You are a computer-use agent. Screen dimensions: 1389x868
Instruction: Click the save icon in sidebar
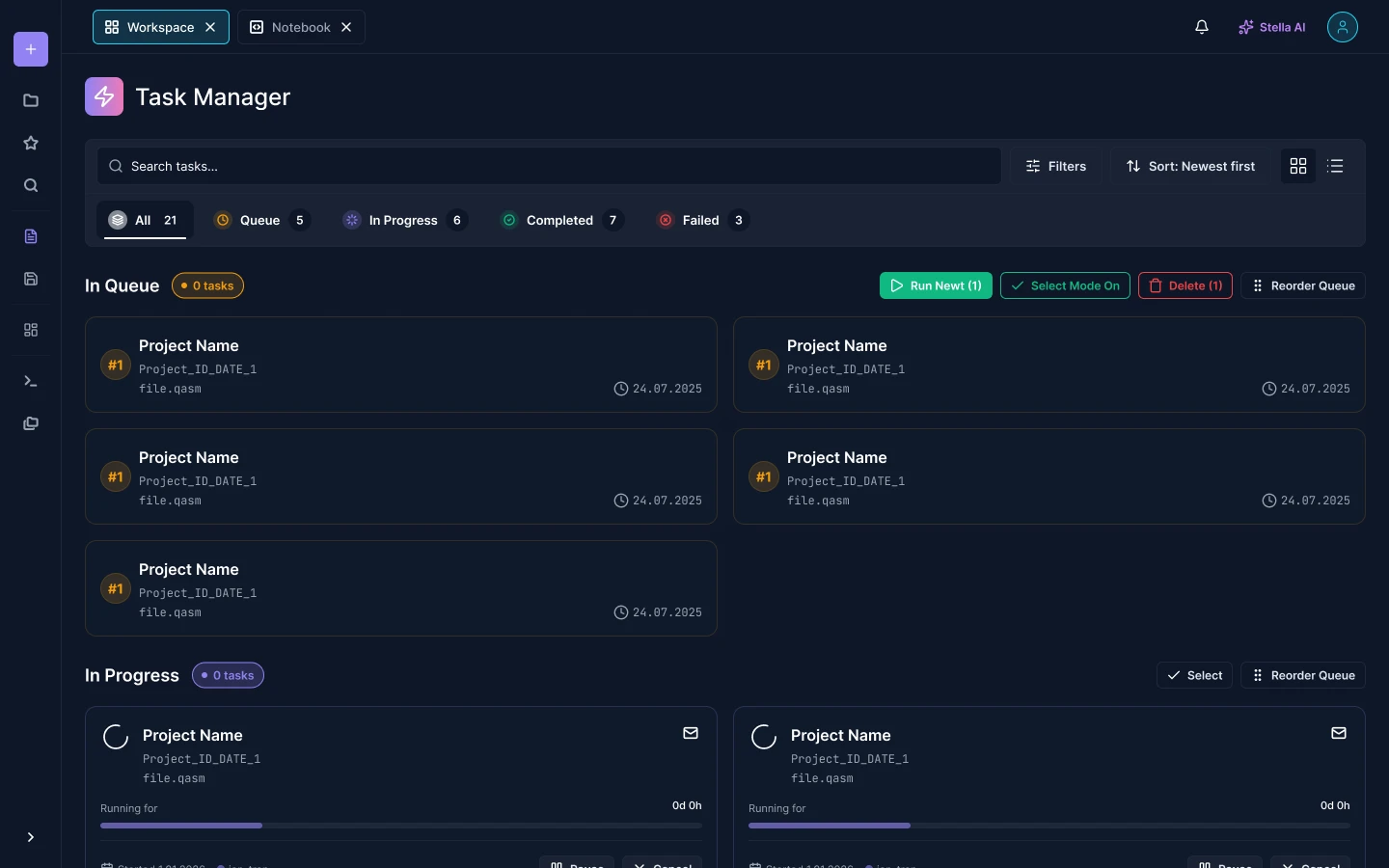31,279
